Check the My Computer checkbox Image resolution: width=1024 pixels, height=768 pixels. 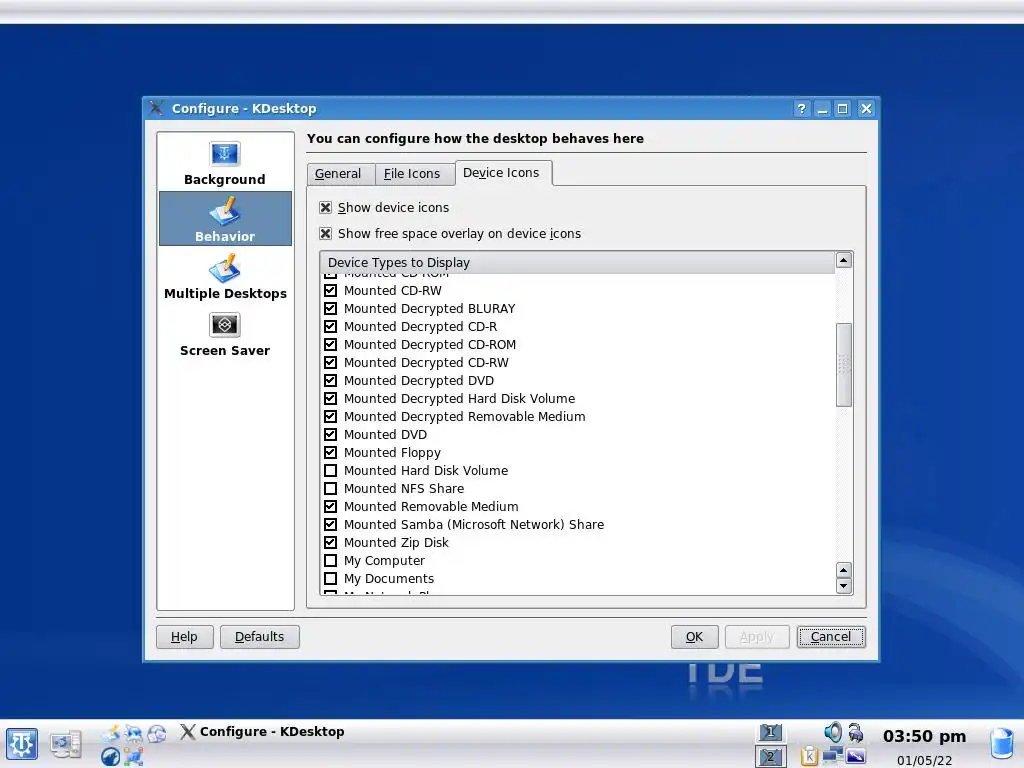(x=330, y=560)
